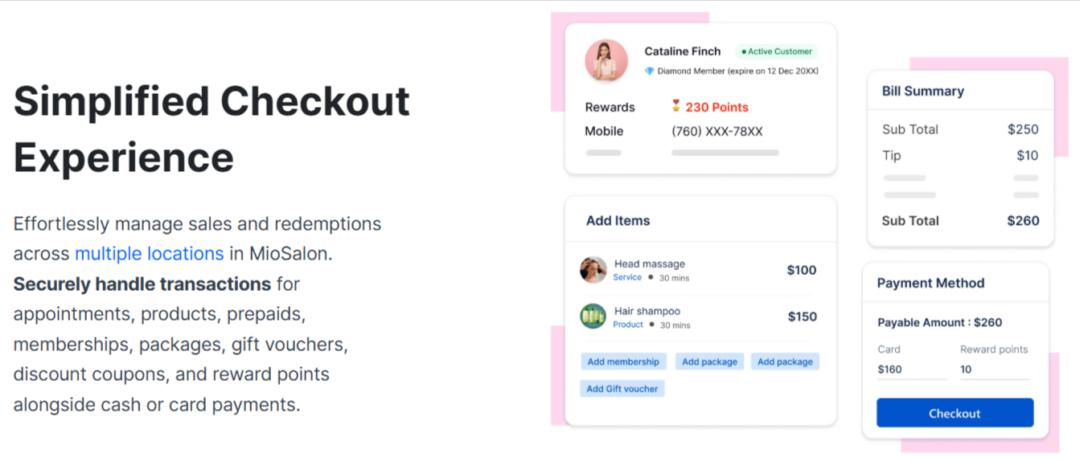This screenshot has width=1080, height=462.
Task: Click the $100 price for Head massage
Action: coord(801,270)
